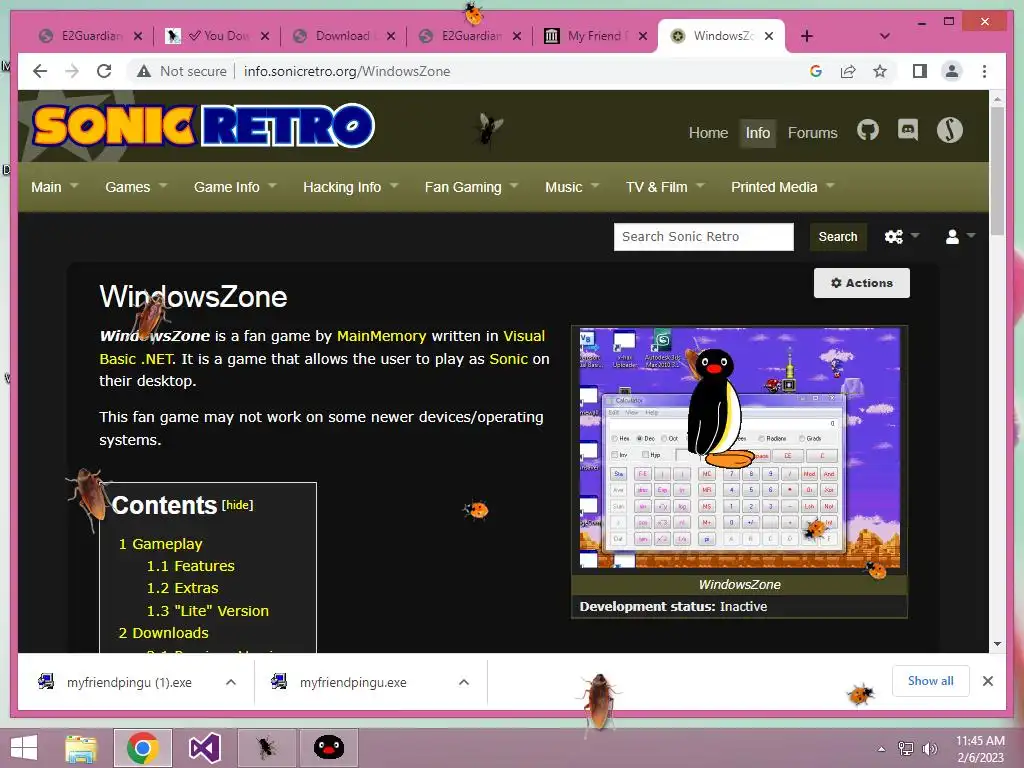Open the Hacking Info nav dropdown
This screenshot has height=768, width=1024.
click(351, 187)
